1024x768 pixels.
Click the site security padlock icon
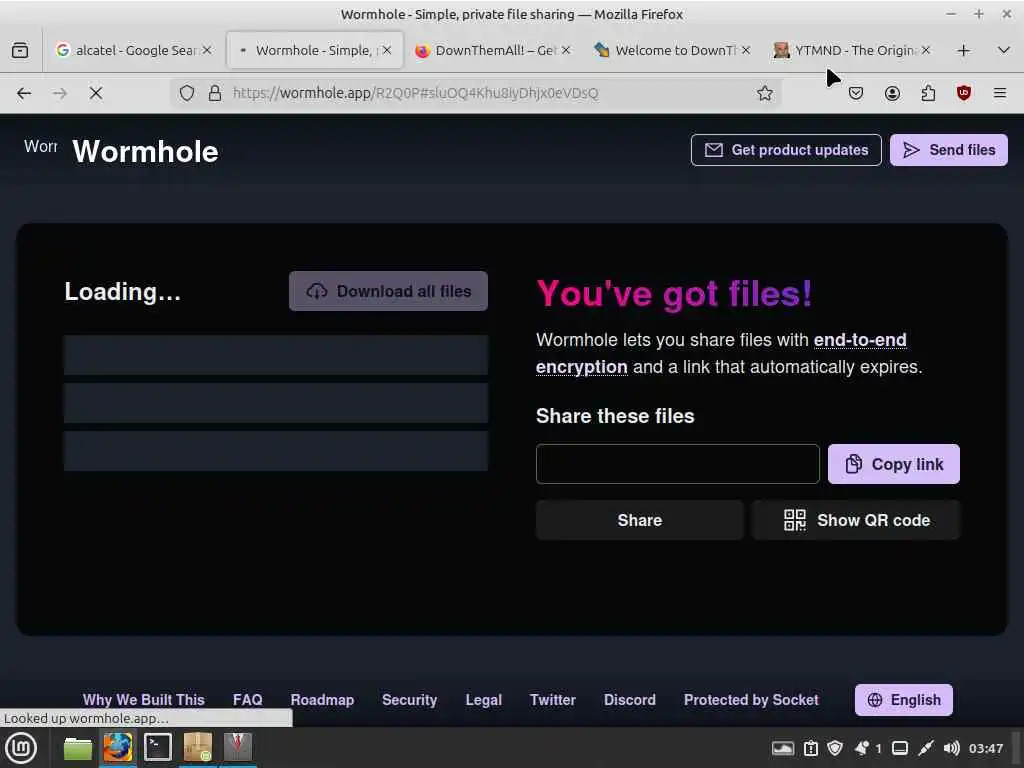pos(215,93)
